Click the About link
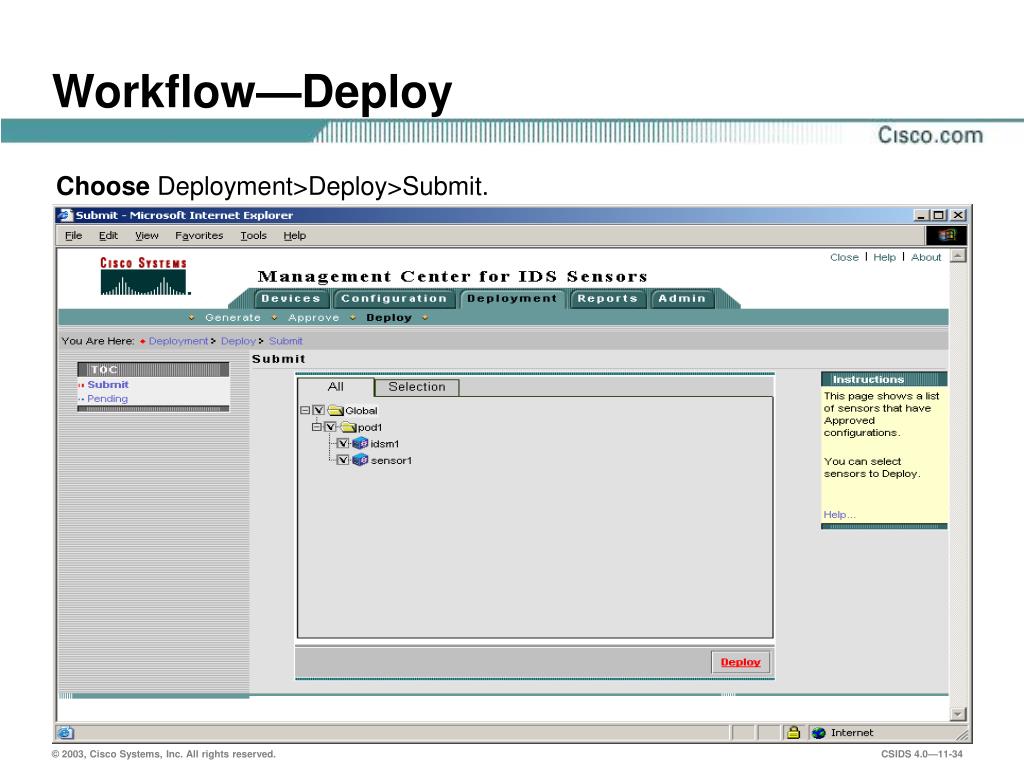This screenshot has width=1024, height=768. coord(926,257)
